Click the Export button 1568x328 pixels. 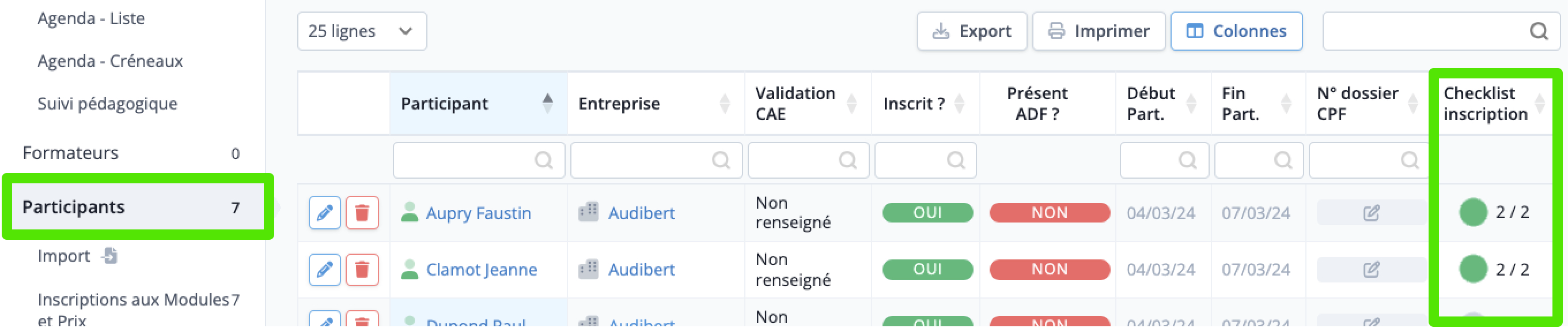pos(972,31)
